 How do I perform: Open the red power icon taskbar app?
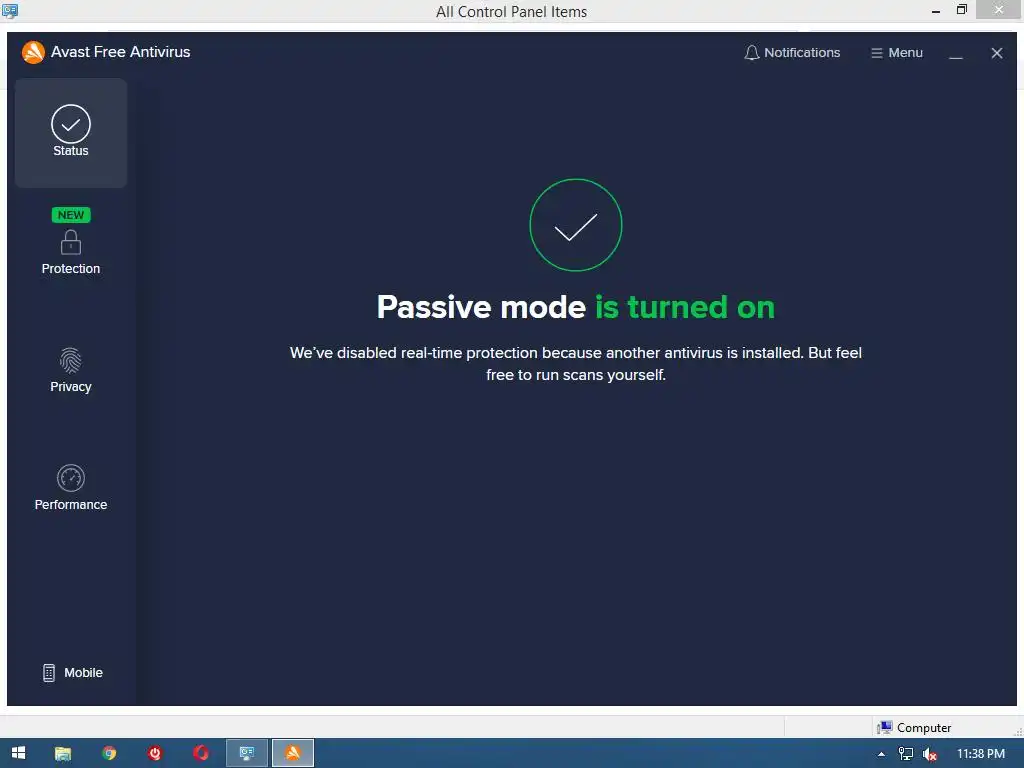pyautogui.click(x=155, y=753)
